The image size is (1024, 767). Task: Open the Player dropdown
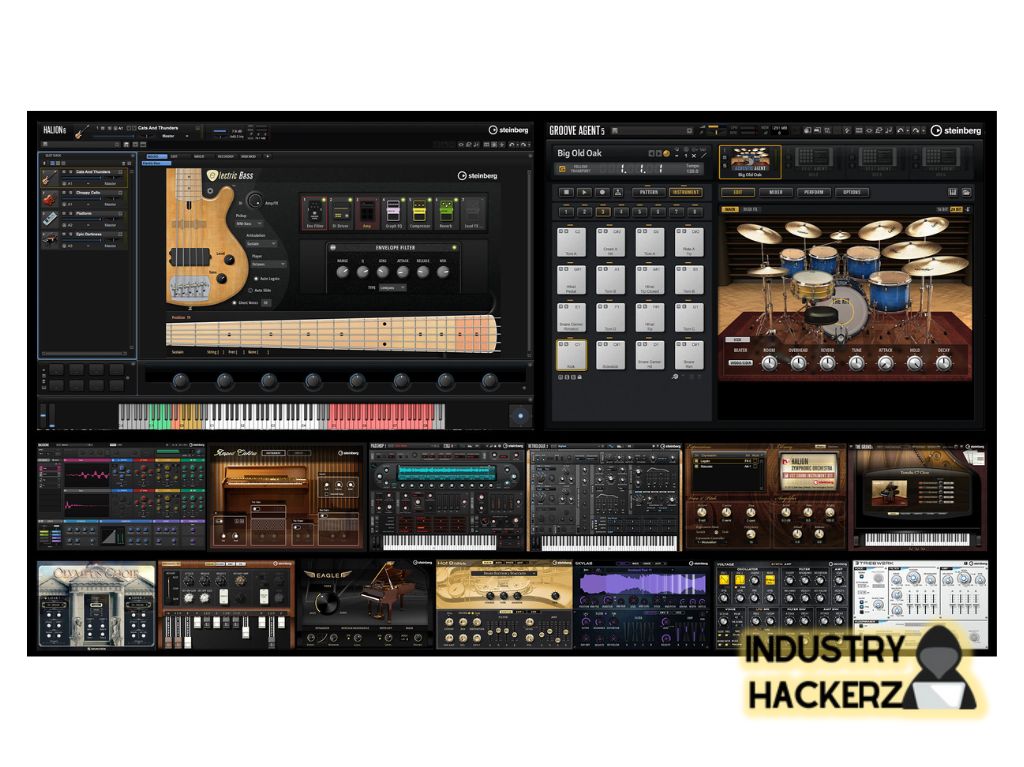click(x=268, y=264)
